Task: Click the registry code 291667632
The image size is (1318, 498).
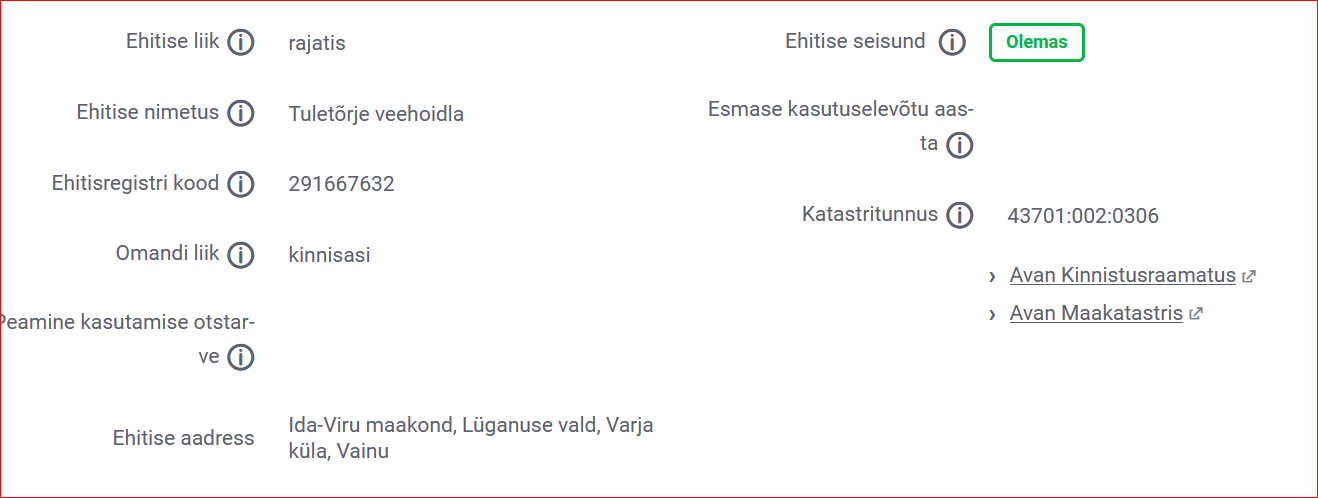Action: click(x=341, y=184)
